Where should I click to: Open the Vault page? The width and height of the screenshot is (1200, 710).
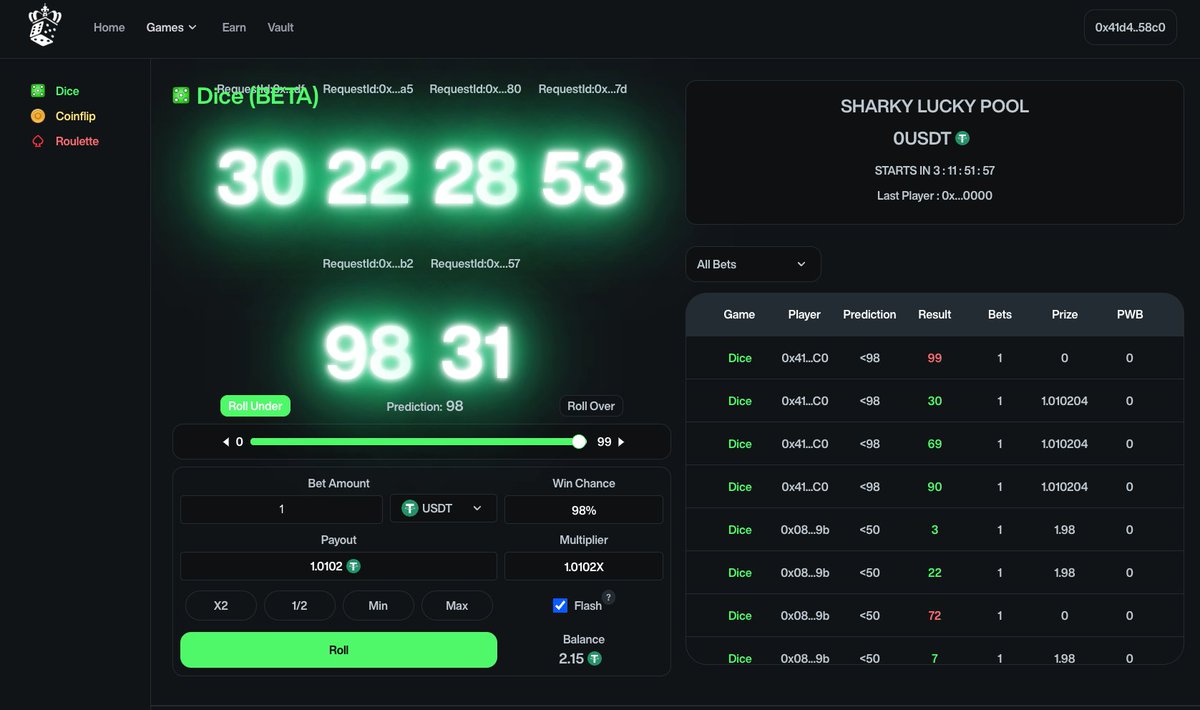pos(281,27)
